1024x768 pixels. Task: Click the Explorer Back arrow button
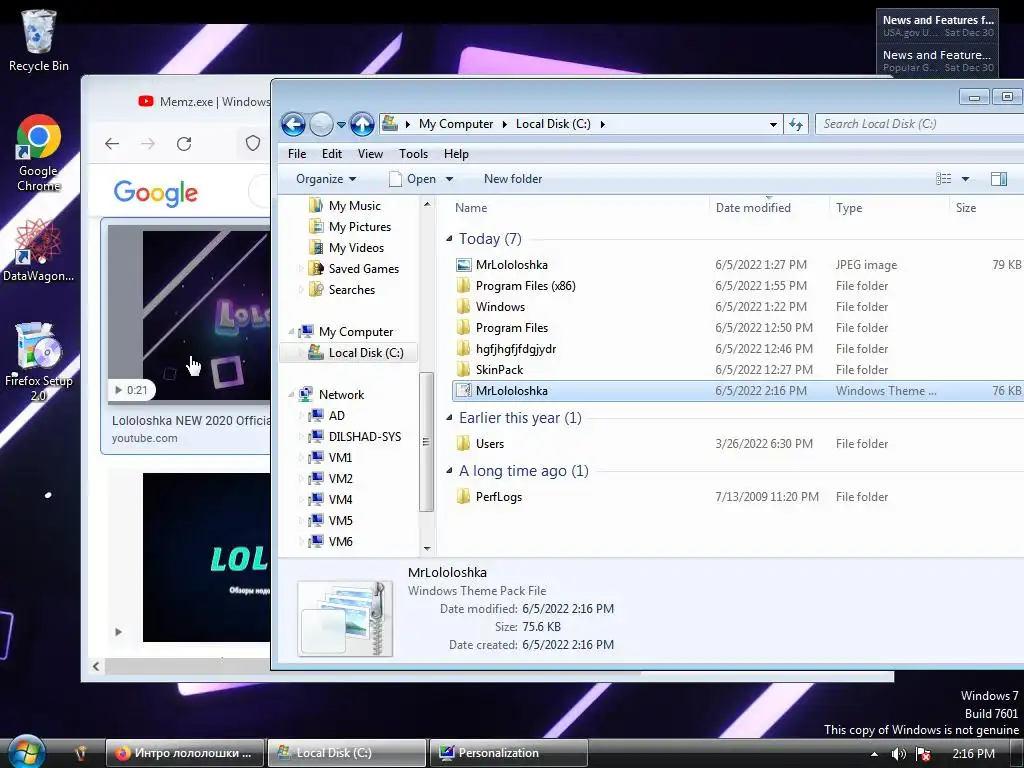pyautogui.click(x=293, y=124)
